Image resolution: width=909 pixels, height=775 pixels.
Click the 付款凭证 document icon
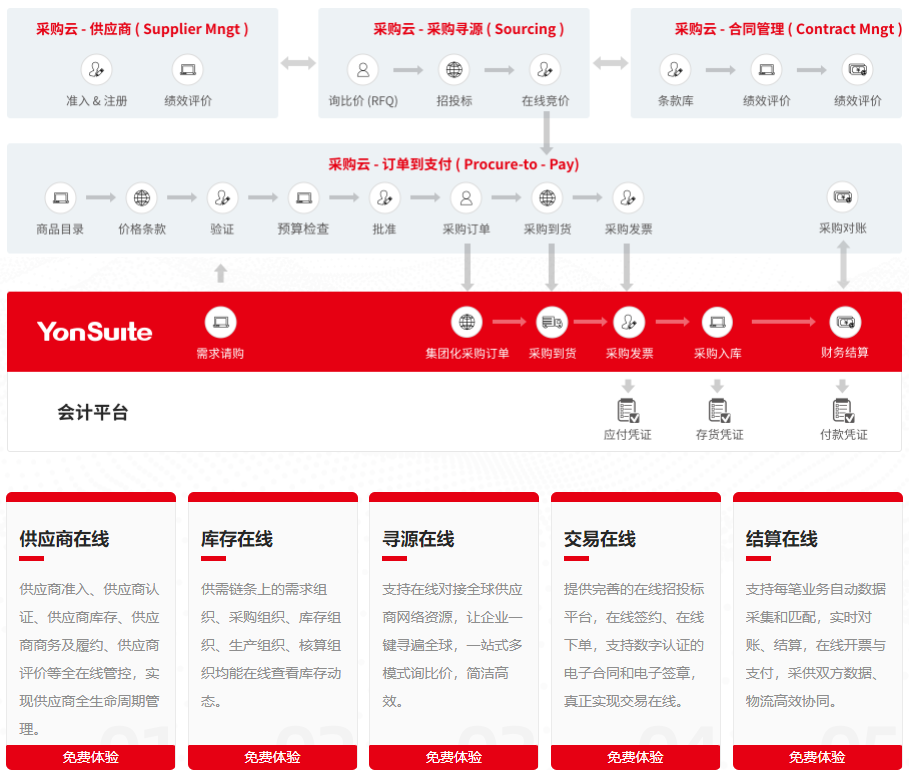pyautogui.click(x=843, y=410)
